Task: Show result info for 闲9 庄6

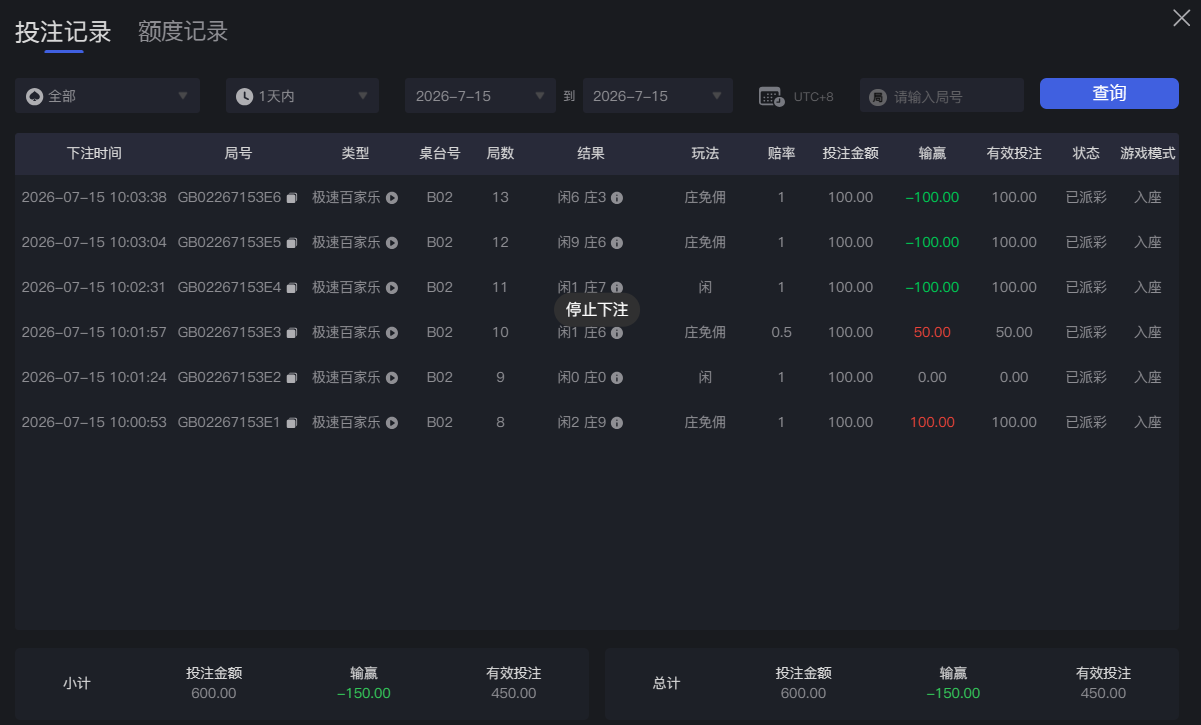Action: click(x=617, y=243)
